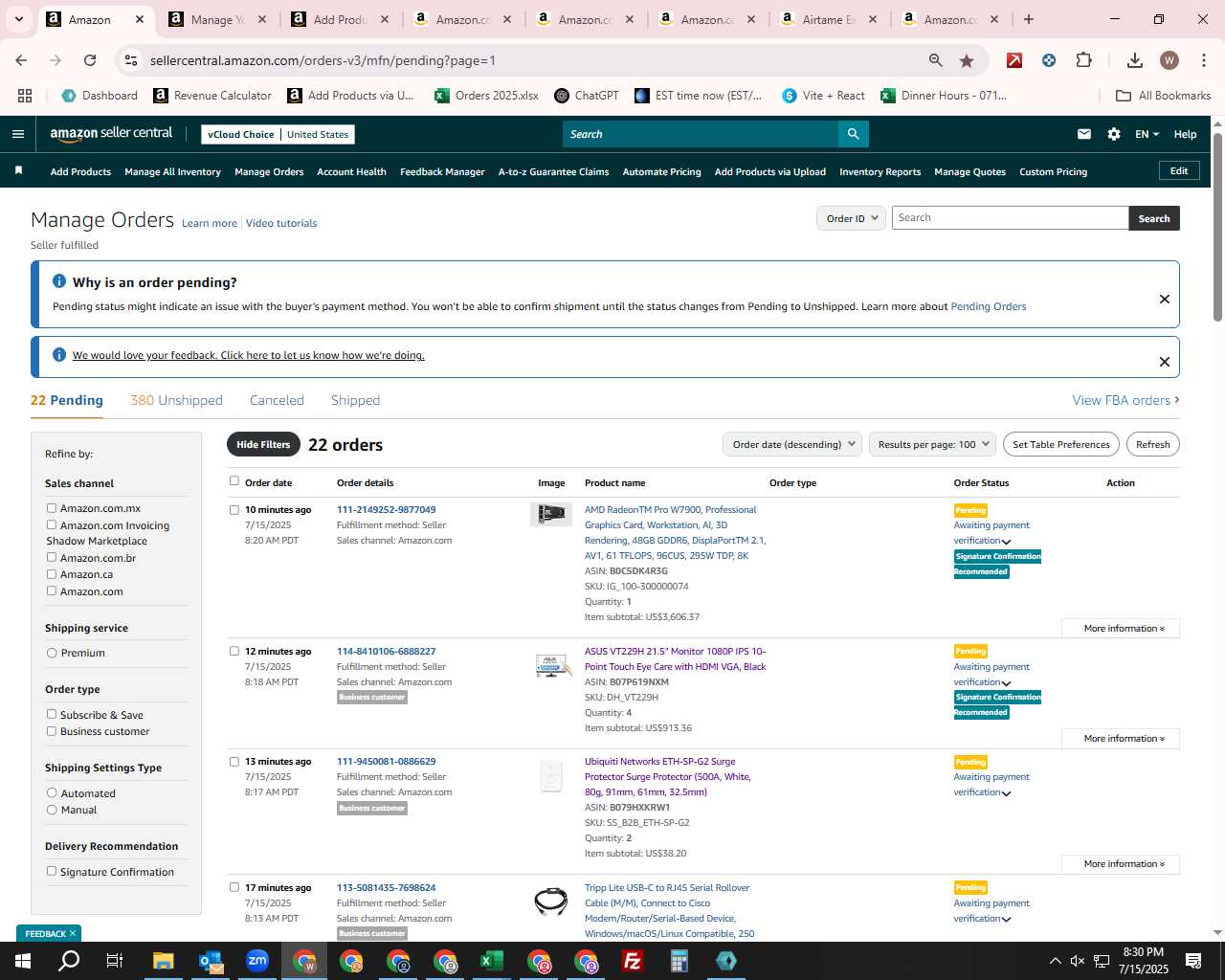
Task: Open File Explorer from the taskbar
Action: pyautogui.click(x=164, y=961)
